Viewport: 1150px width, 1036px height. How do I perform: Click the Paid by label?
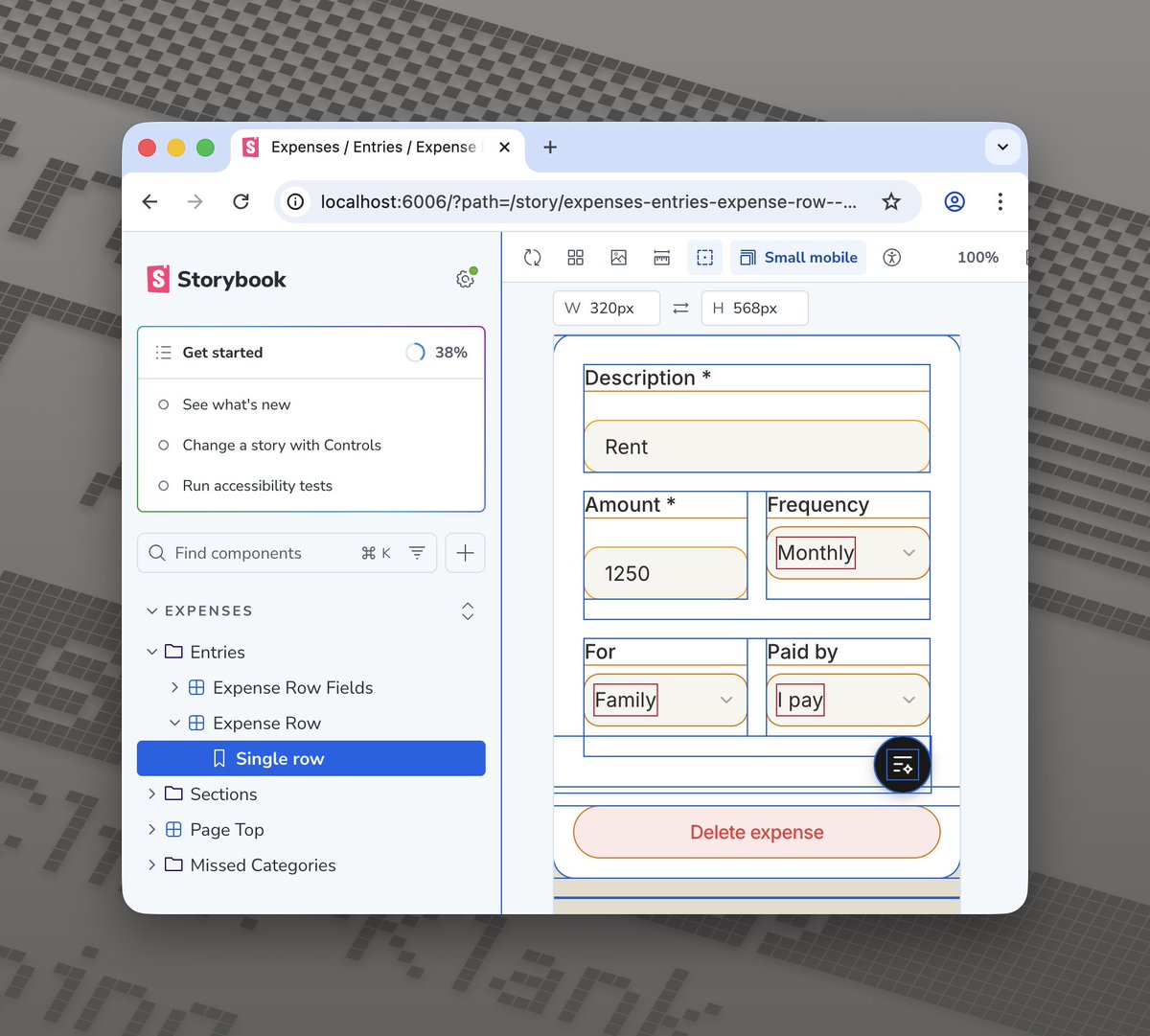[802, 652]
